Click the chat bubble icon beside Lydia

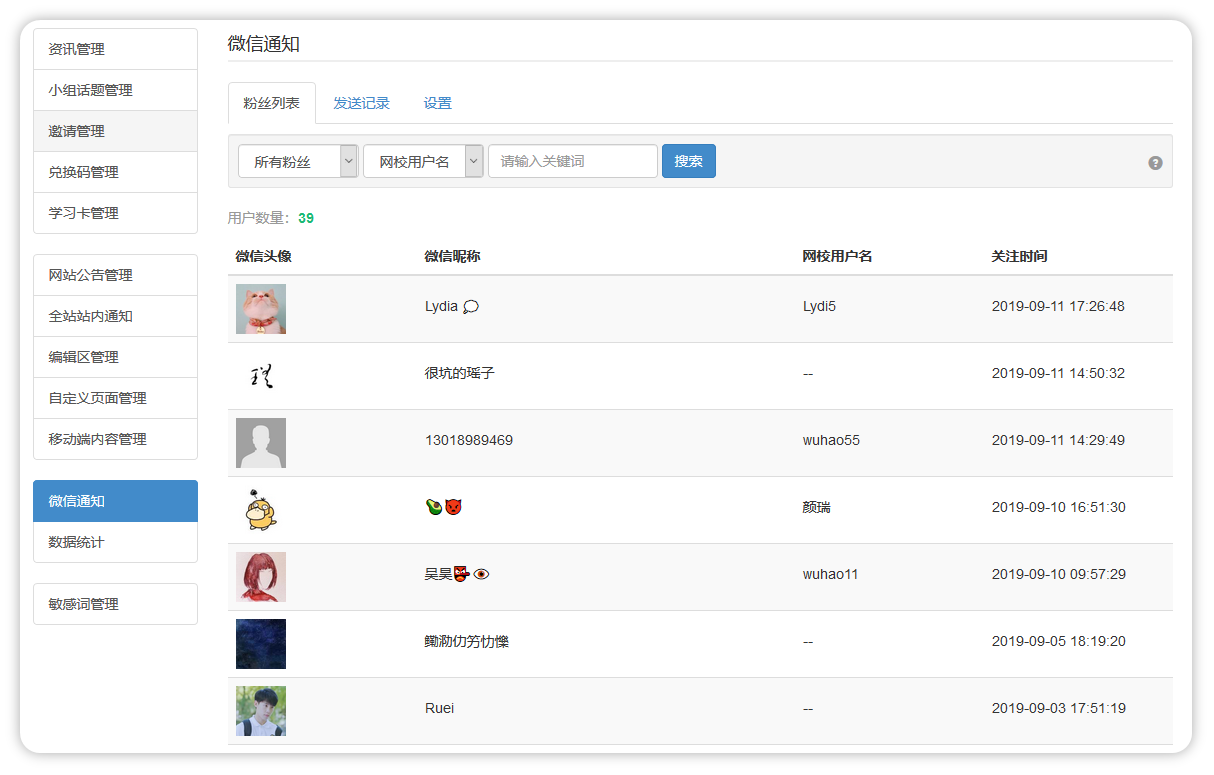[471, 307]
